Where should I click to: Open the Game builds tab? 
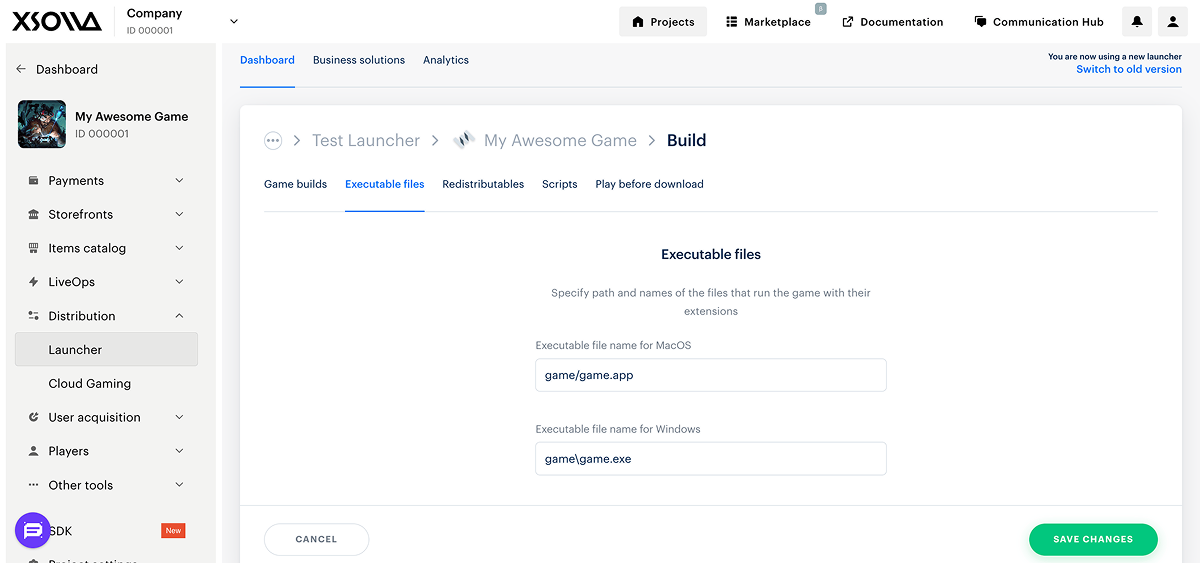(x=295, y=184)
